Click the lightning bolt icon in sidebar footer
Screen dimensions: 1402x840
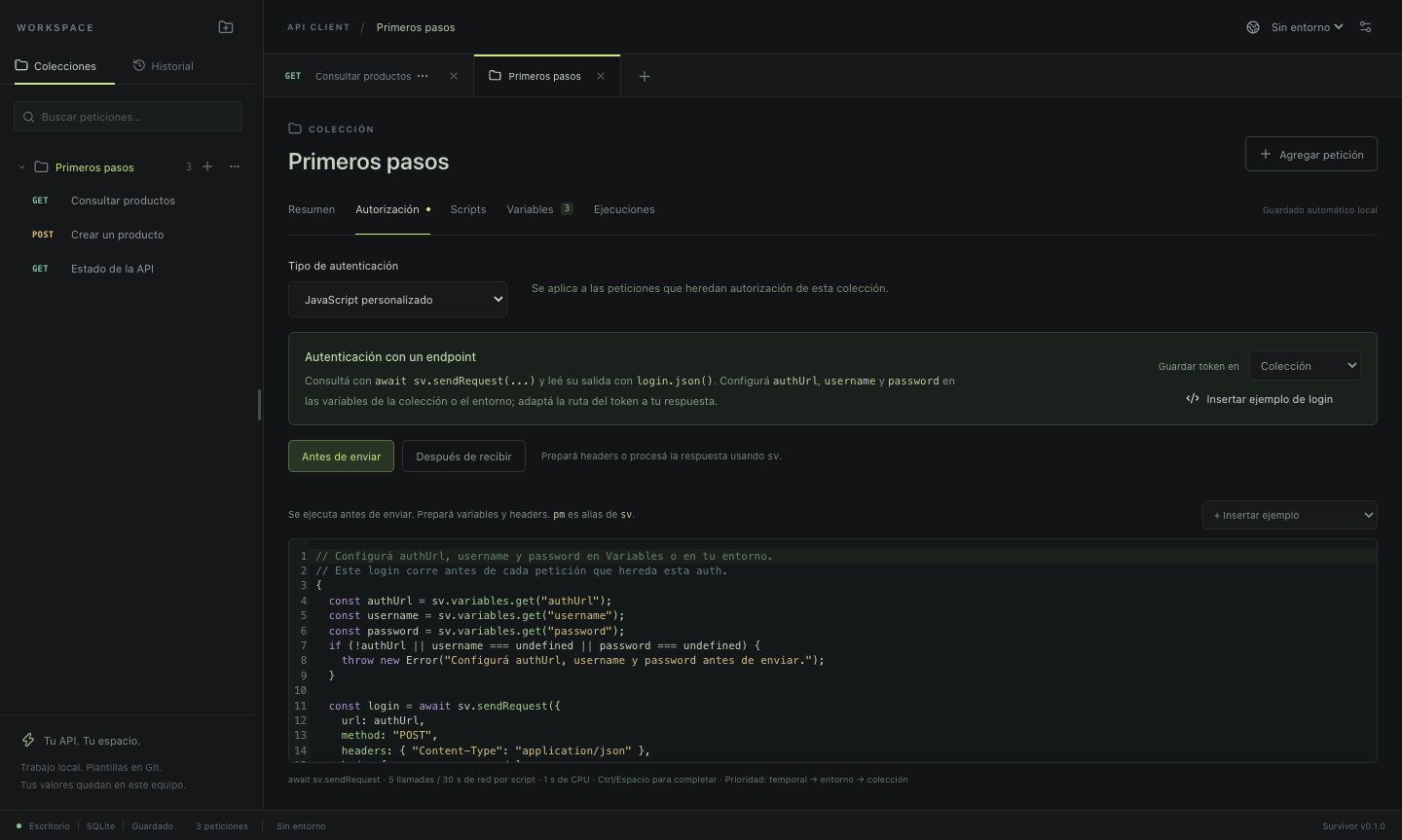click(28, 741)
